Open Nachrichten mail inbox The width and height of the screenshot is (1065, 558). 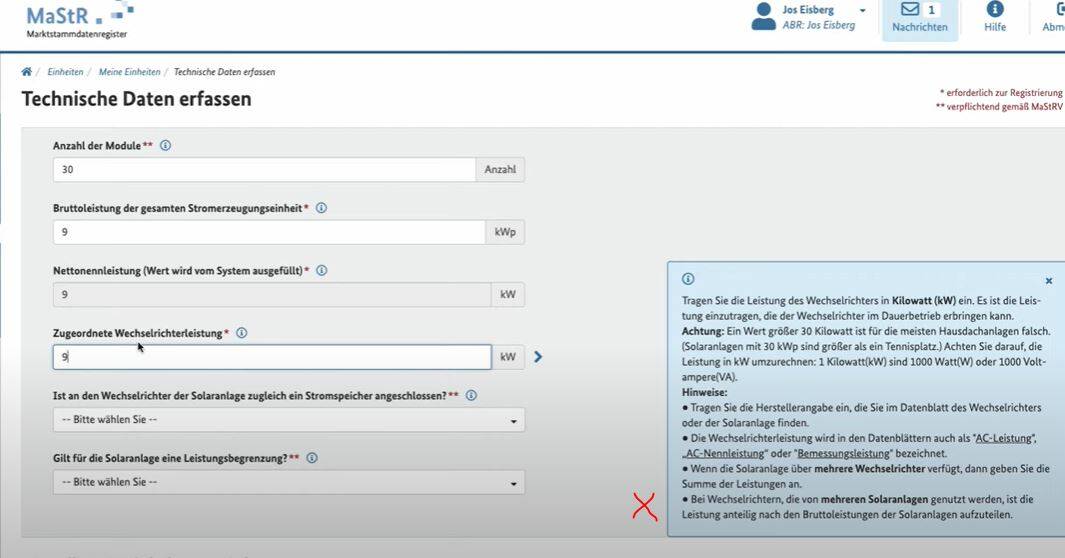click(919, 18)
